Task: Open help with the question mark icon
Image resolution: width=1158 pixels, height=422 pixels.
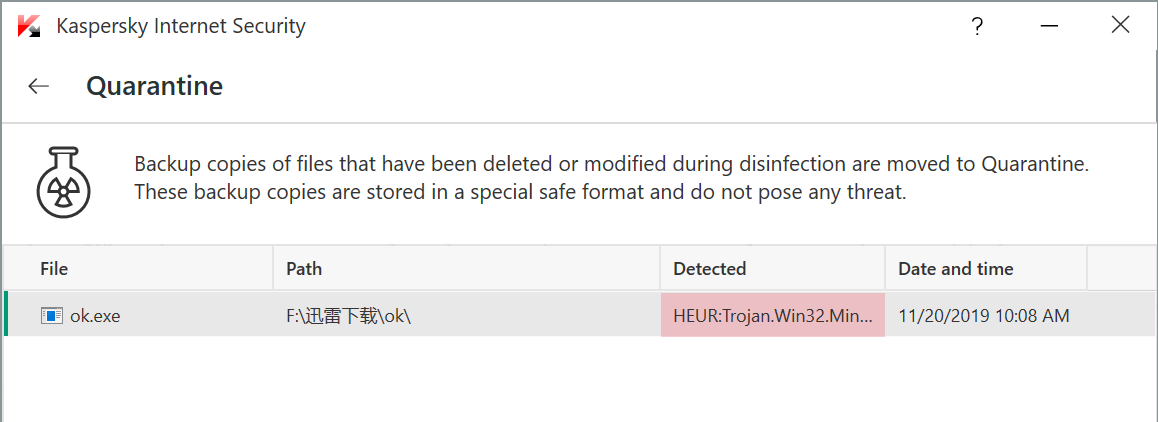Action: (x=977, y=27)
